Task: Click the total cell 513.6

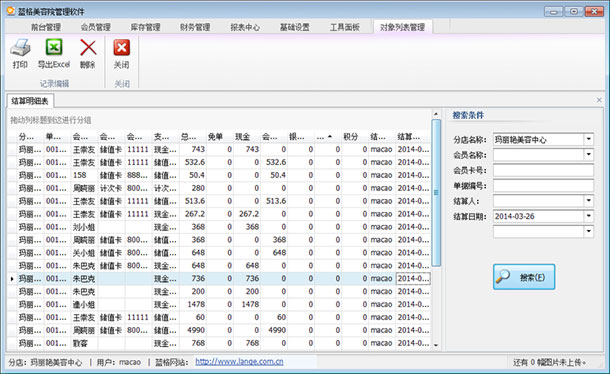Action: (193, 201)
